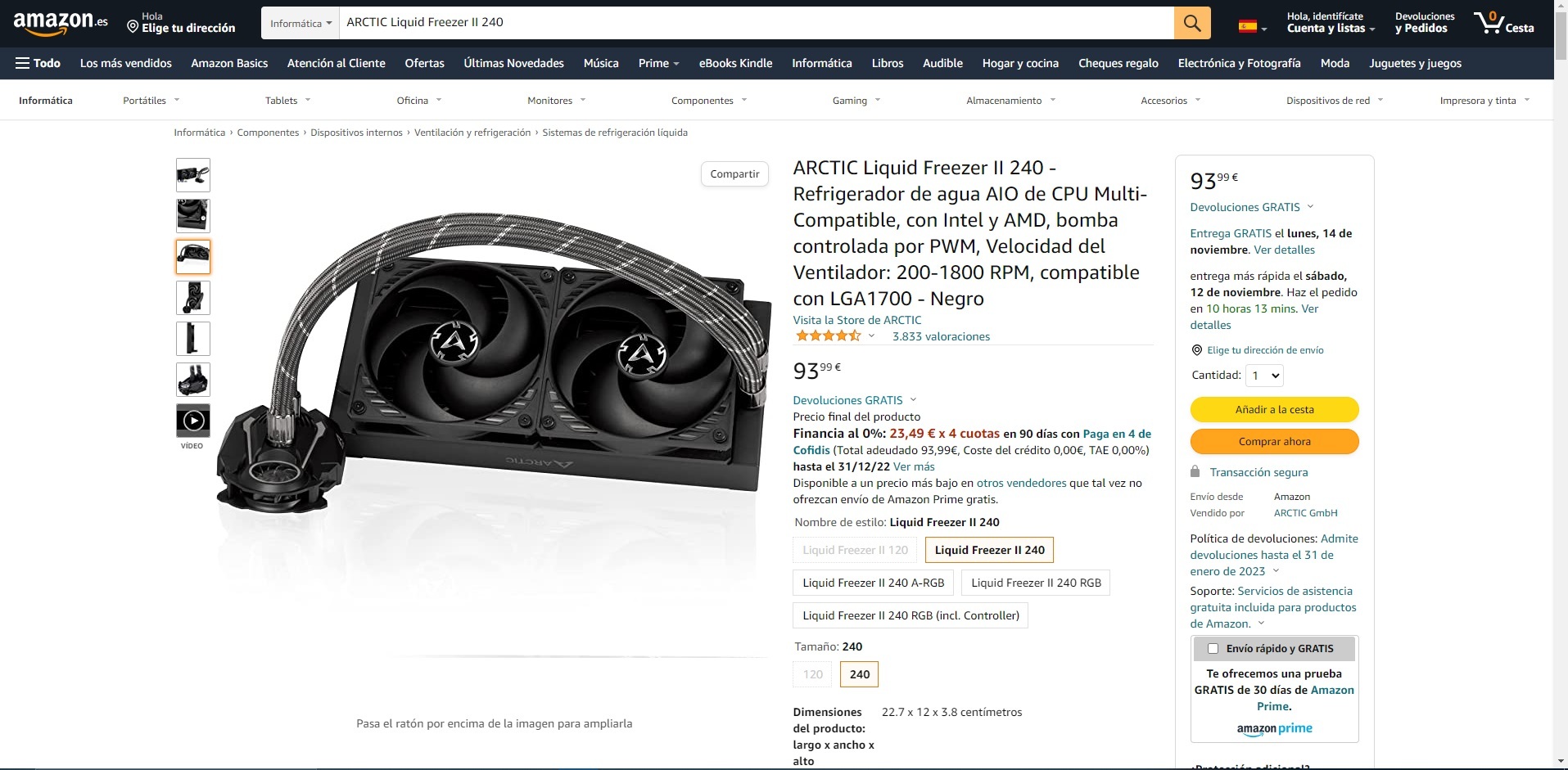Enable the 'Envío rápido y GRATIS' checkbox
1568x770 pixels.
click(x=1213, y=649)
